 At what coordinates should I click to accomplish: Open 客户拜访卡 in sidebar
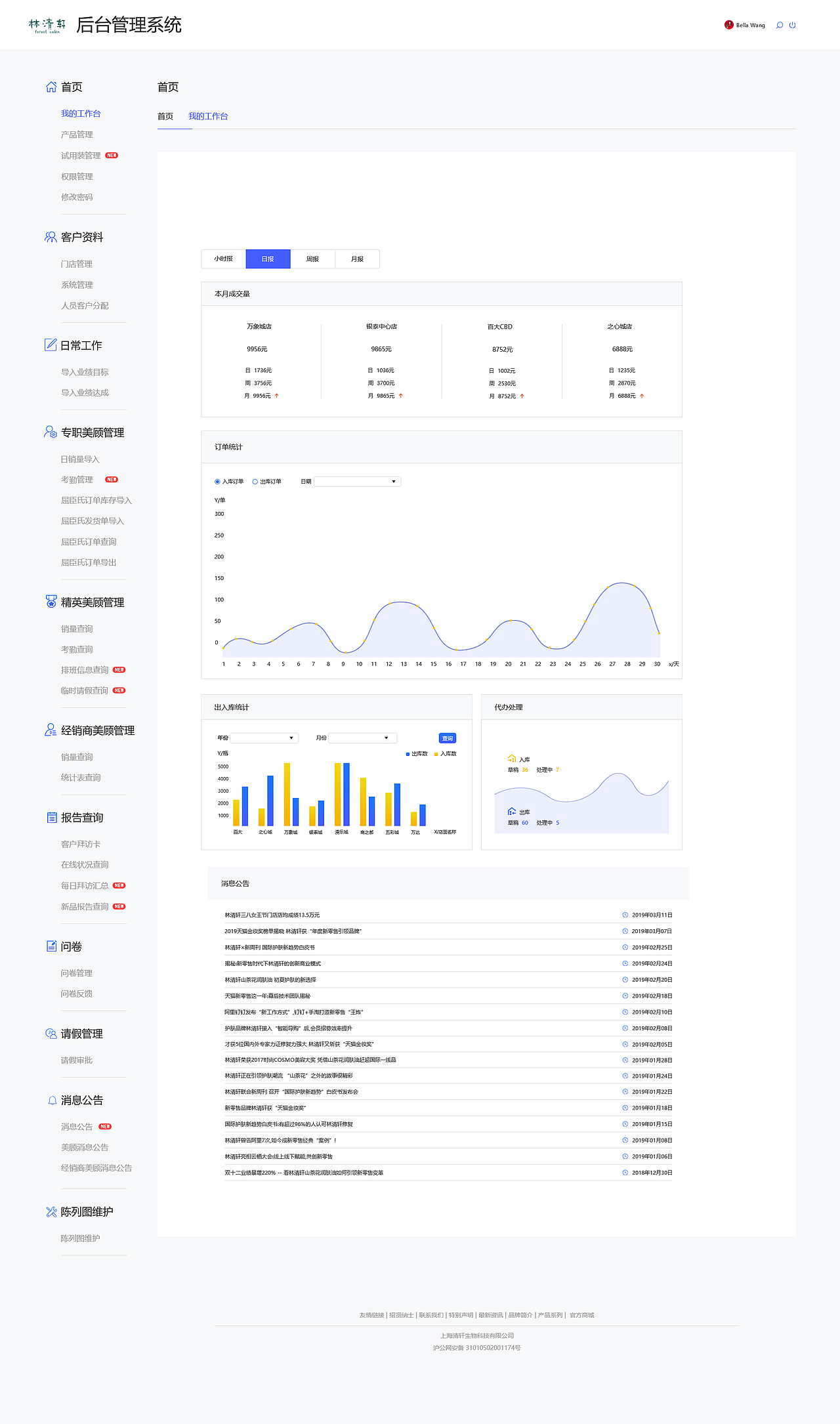(x=81, y=844)
